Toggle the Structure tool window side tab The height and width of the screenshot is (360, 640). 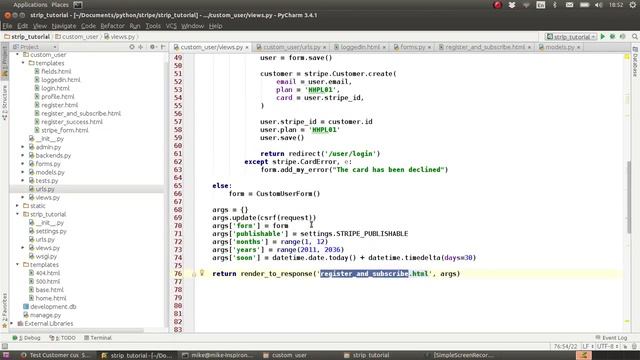coord(4,102)
